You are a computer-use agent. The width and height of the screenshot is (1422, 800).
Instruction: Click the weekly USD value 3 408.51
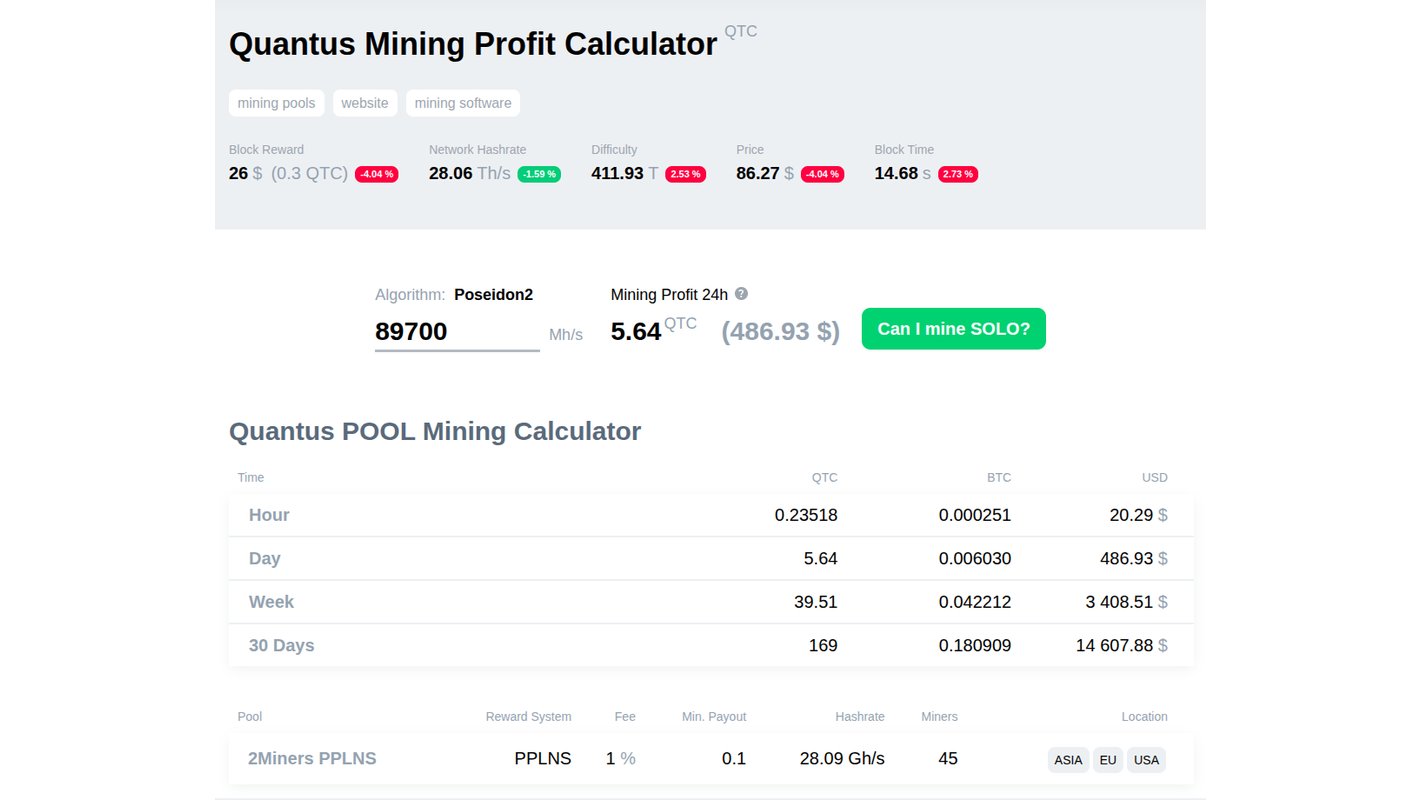click(1119, 602)
